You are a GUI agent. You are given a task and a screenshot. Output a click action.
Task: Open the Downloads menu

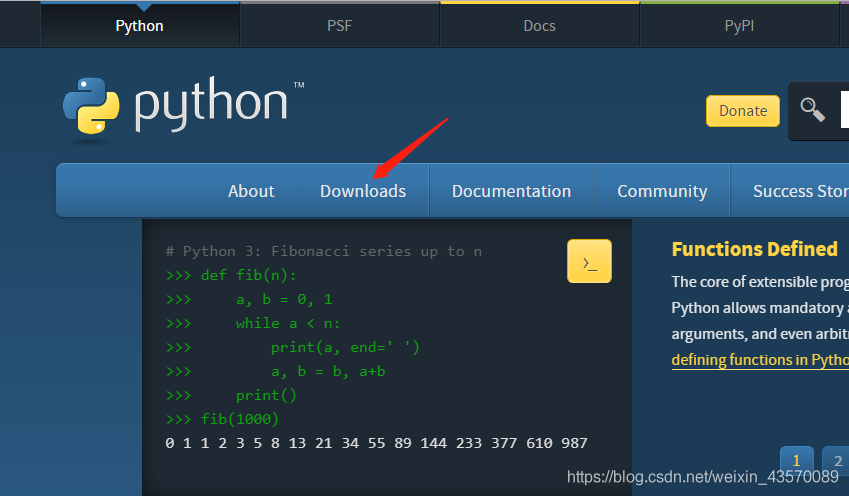click(363, 191)
